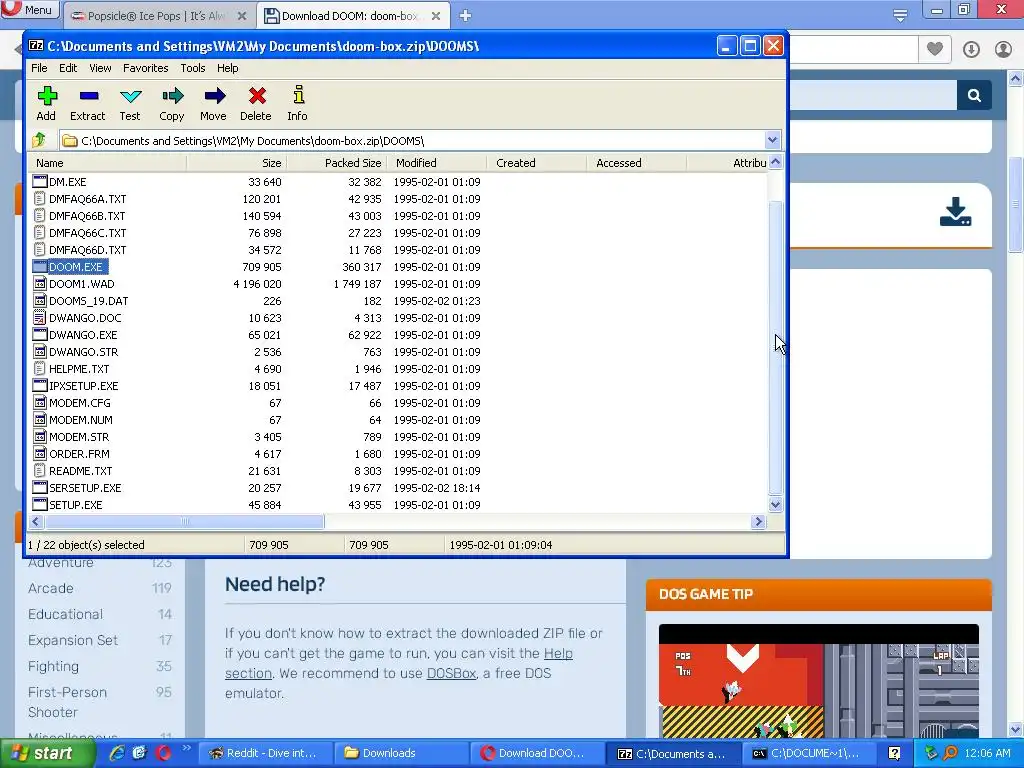Sort file list by Size column
The height and width of the screenshot is (768, 1024).
237,163
